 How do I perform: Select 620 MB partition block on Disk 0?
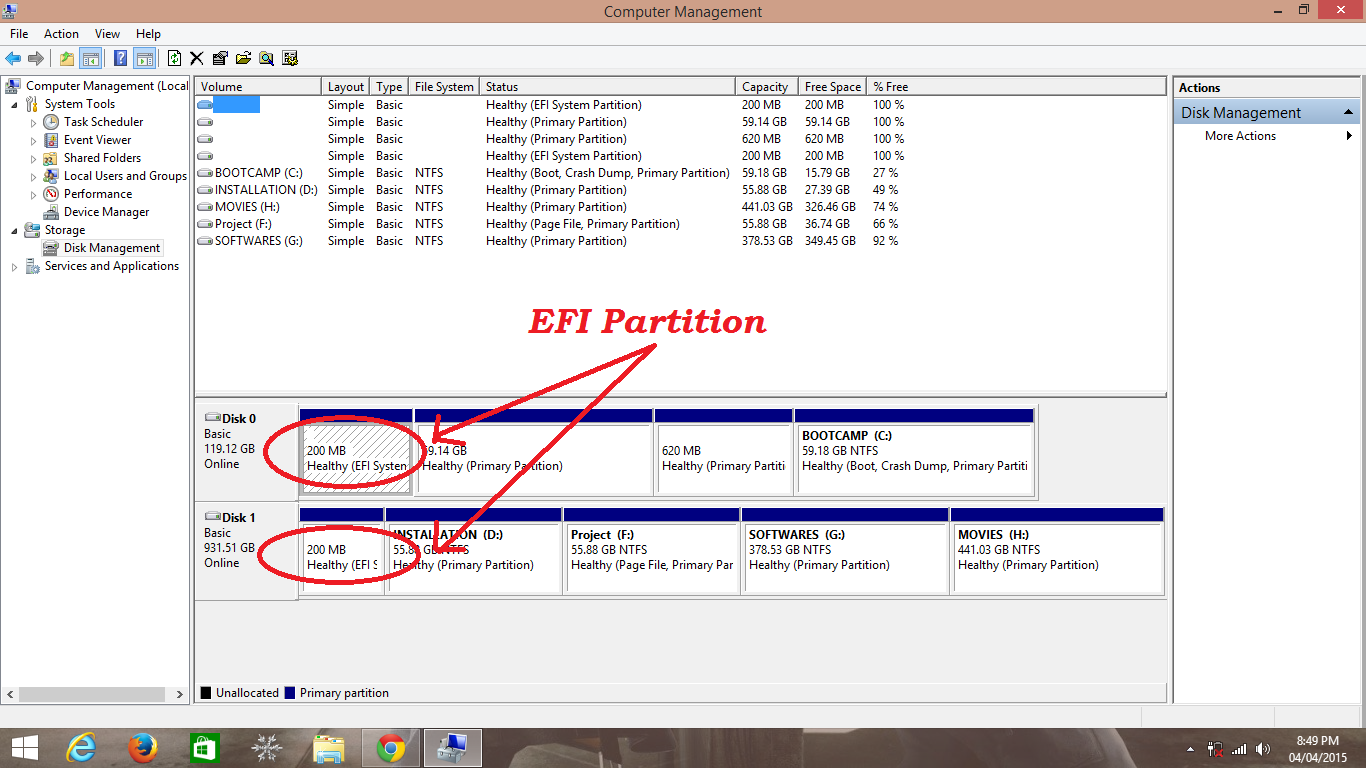pos(723,451)
